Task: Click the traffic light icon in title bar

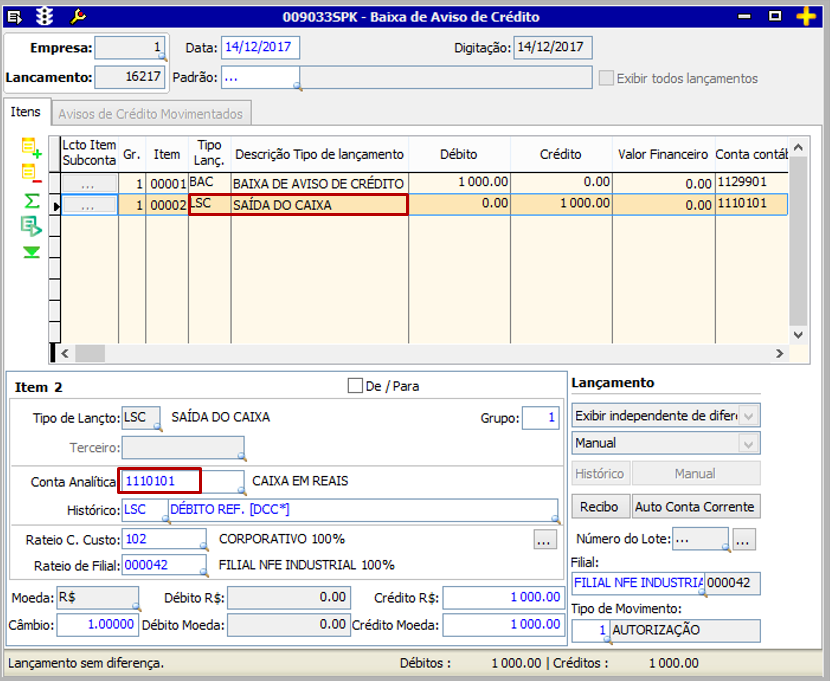Action: (45, 16)
